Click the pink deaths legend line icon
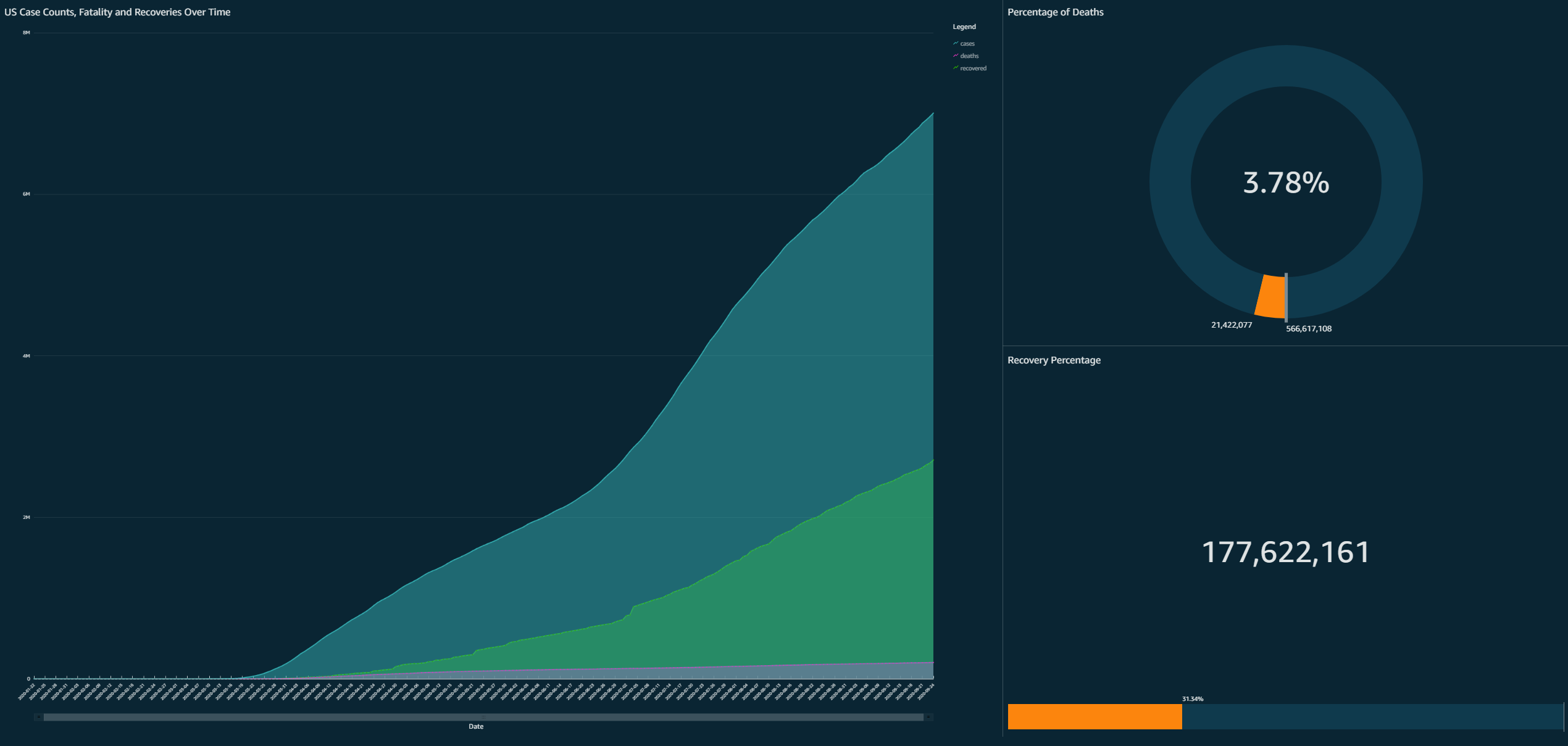The width and height of the screenshot is (1568, 746). pyautogui.click(x=956, y=56)
